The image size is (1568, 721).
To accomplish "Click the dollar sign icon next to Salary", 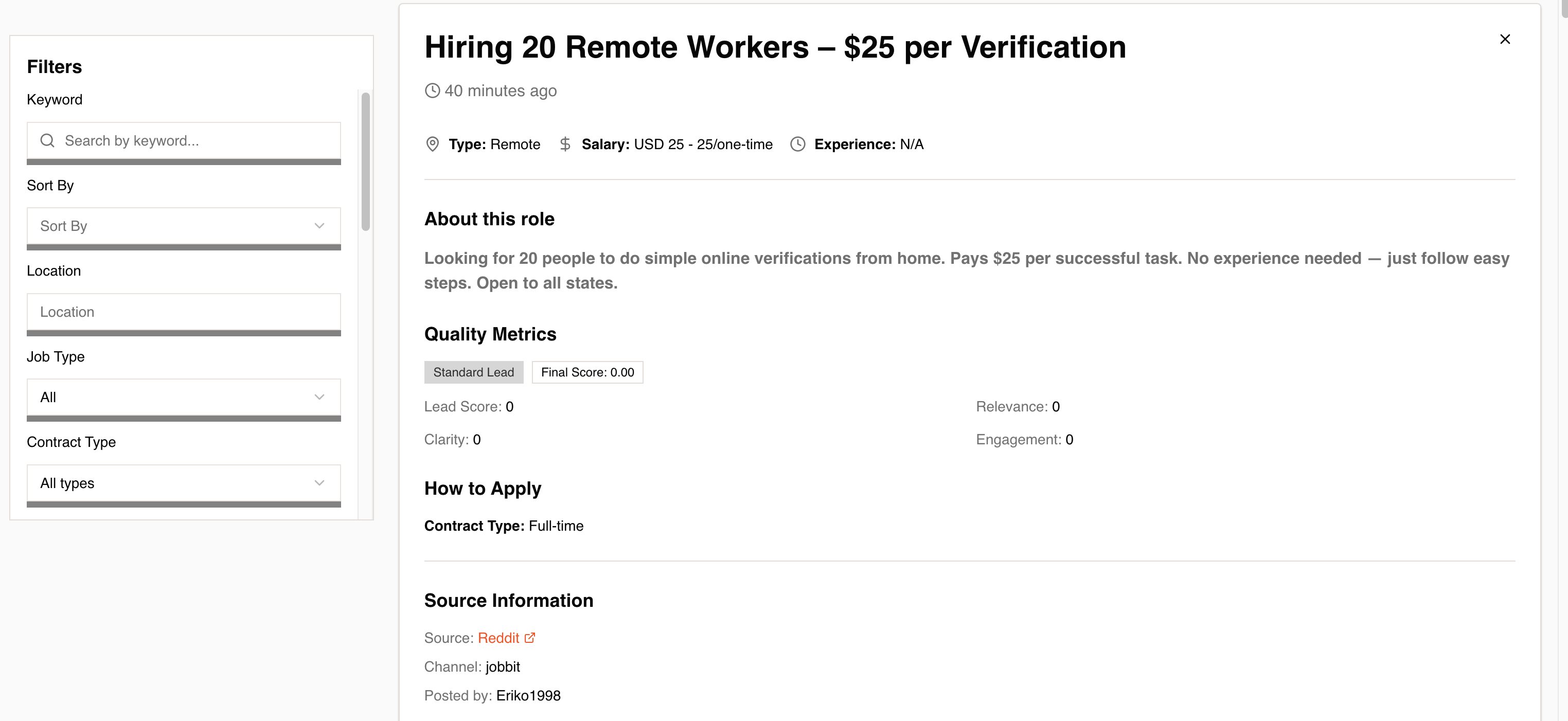I will pos(565,144).
